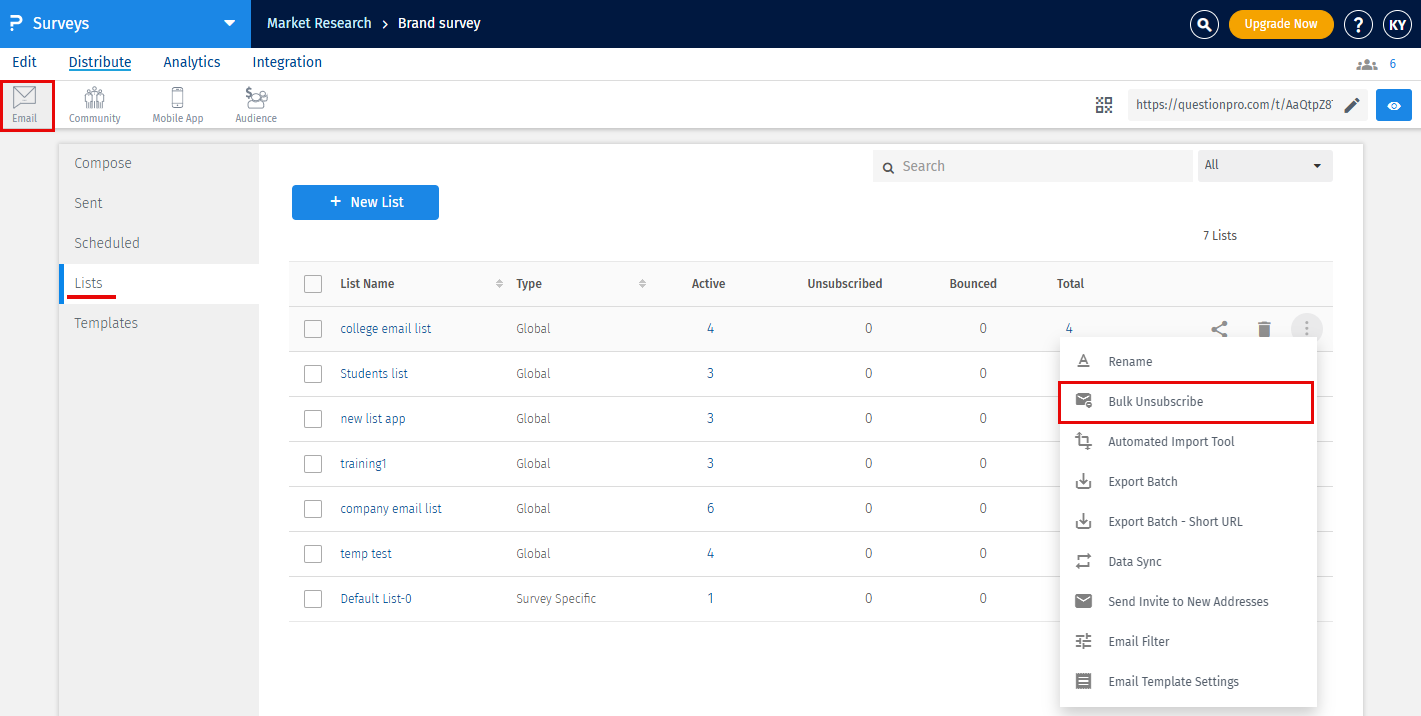Delete the college email list
Screen dimensions: 1421x716
point(1264,328)
